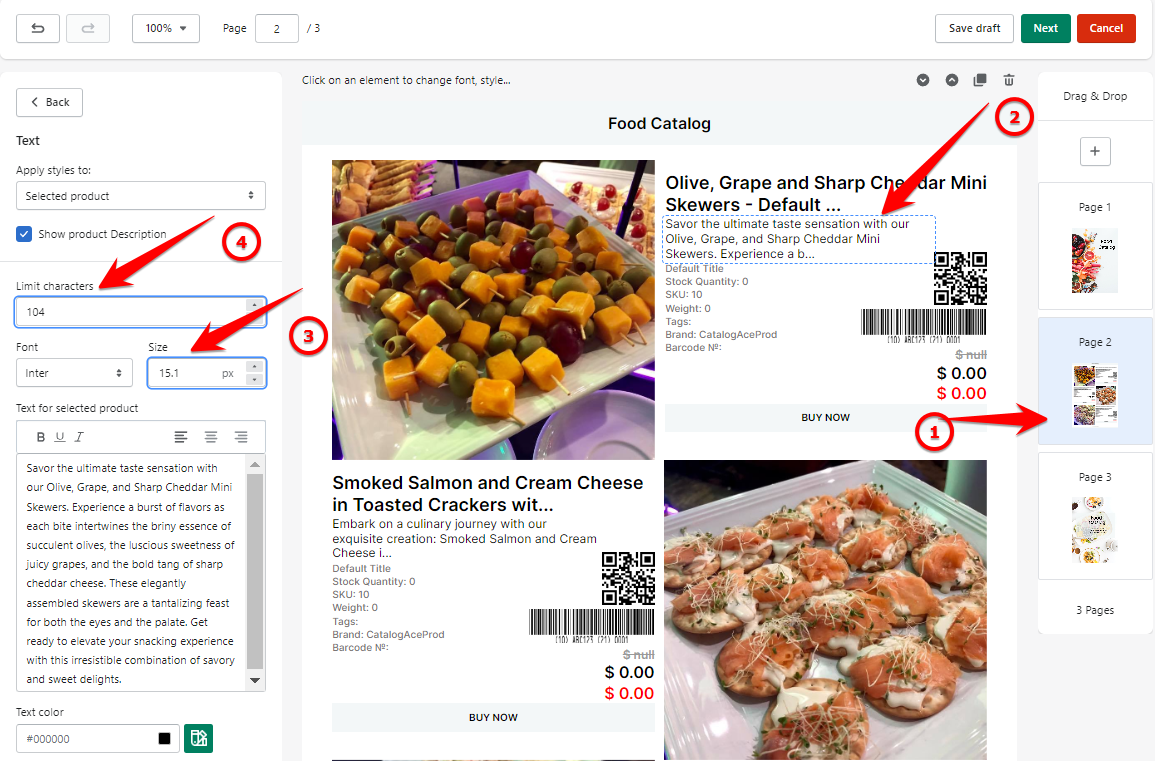Increase Limit characters with up stepper
Image resolution: width=1155 pixels, height=761 pixels.
pyautogui.click(x=255, y=304)
